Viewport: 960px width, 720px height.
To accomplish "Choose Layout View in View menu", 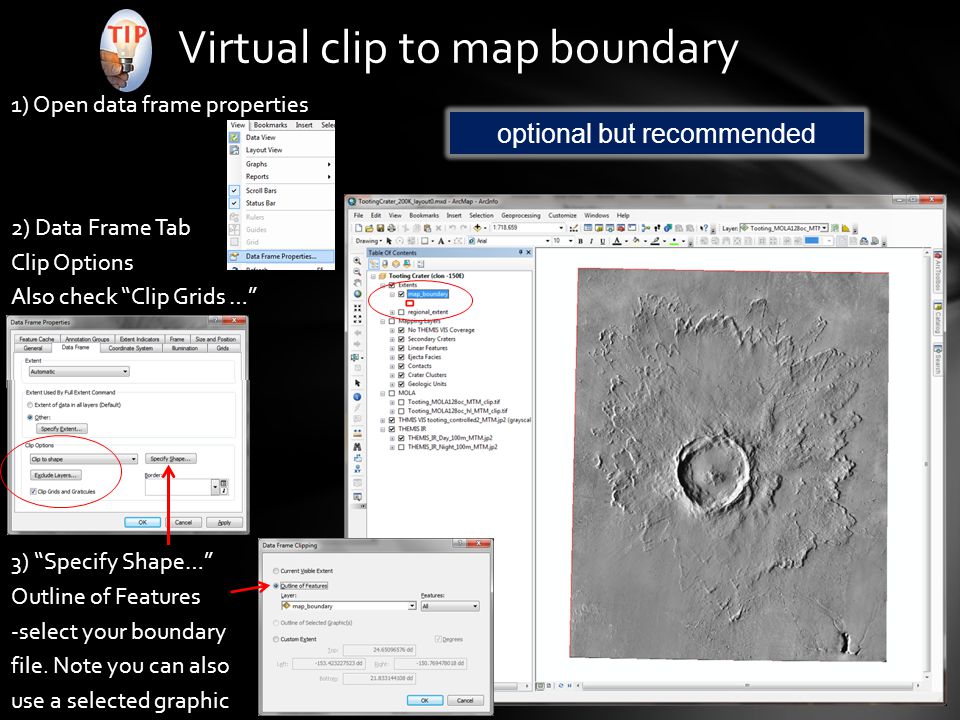I will tap(264, 150).
